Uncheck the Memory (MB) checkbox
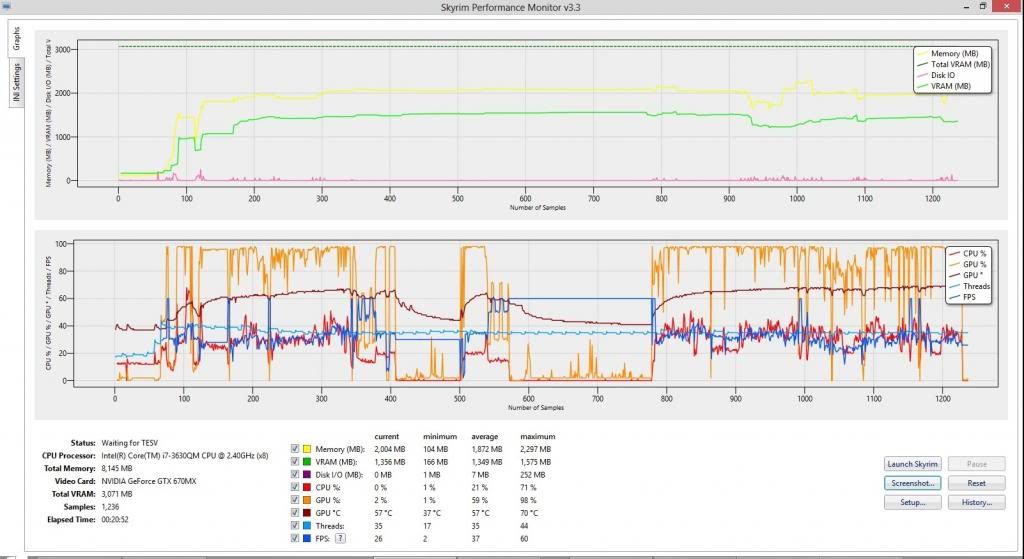The height and width of the screenshot is (559, 1024). pos(295,449)
